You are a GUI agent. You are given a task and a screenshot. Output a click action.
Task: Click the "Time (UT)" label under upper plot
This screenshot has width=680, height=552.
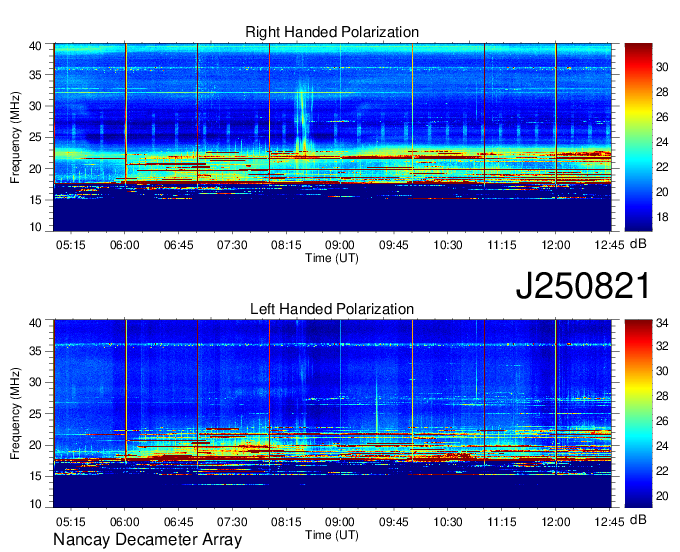tap(332, 258)
